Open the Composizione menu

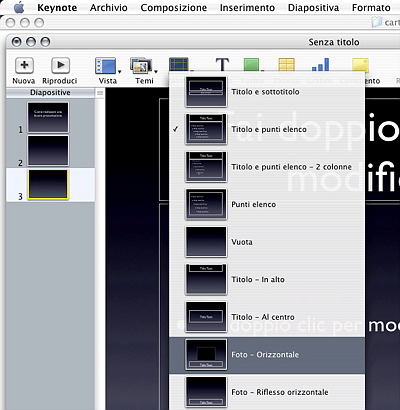[174, 7]
